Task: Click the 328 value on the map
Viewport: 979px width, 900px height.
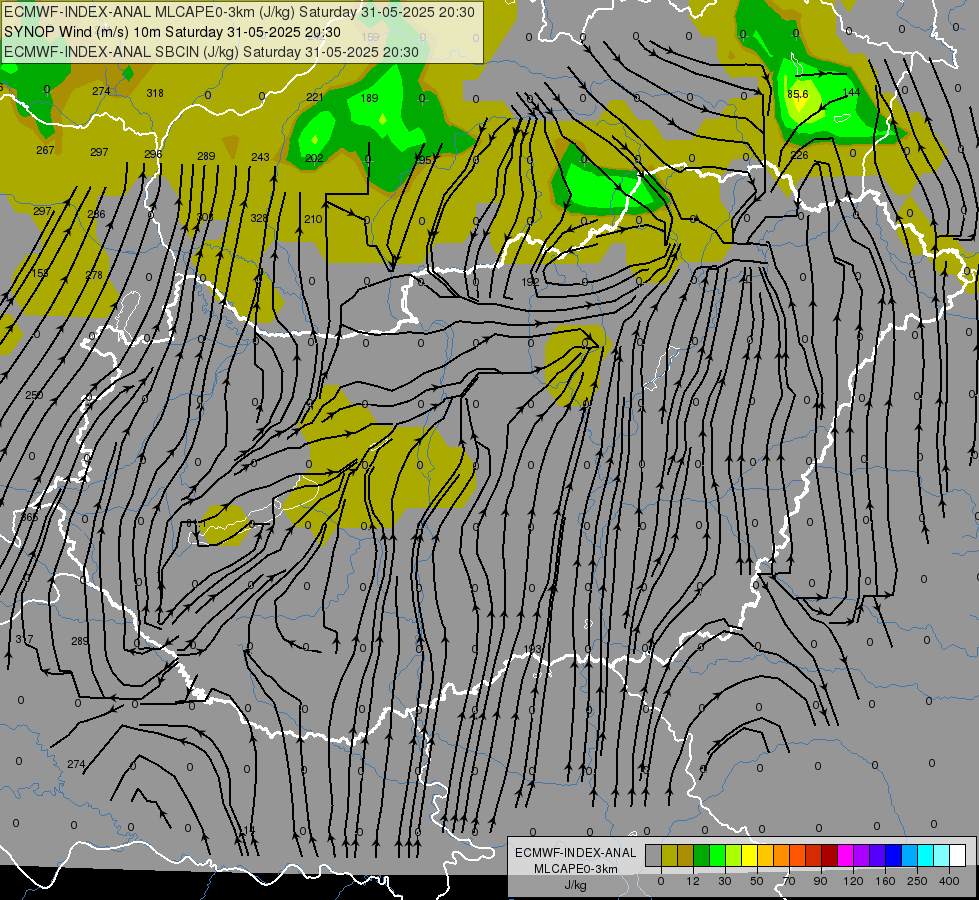Action: (x=259, y=218)
